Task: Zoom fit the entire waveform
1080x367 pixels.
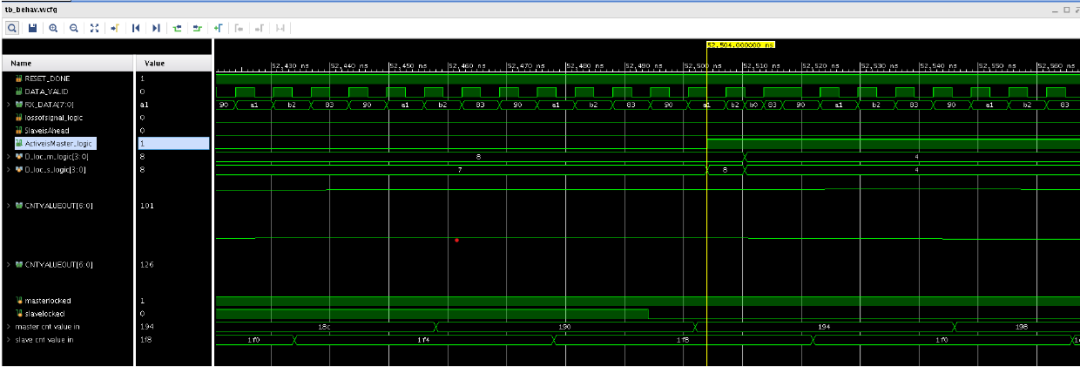Action: pyautogui.click(x=94, y=28)
